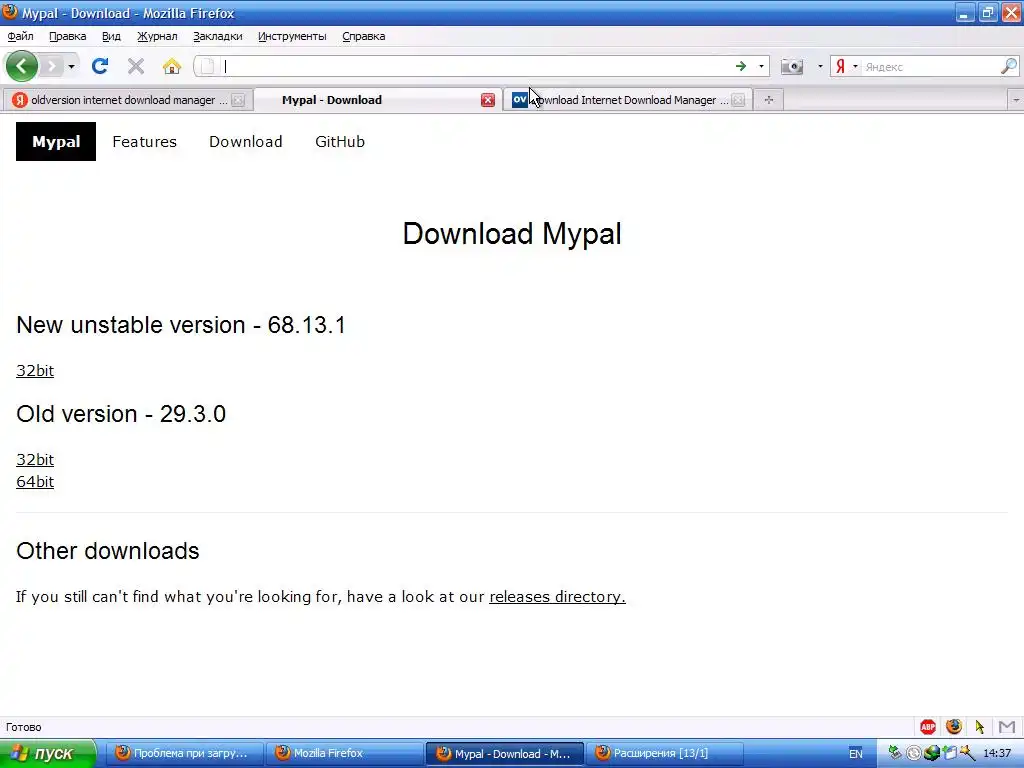Open the dropdown next to camera icon
The width and height of the screenshot is (1024, 768).
coord(820,67)
